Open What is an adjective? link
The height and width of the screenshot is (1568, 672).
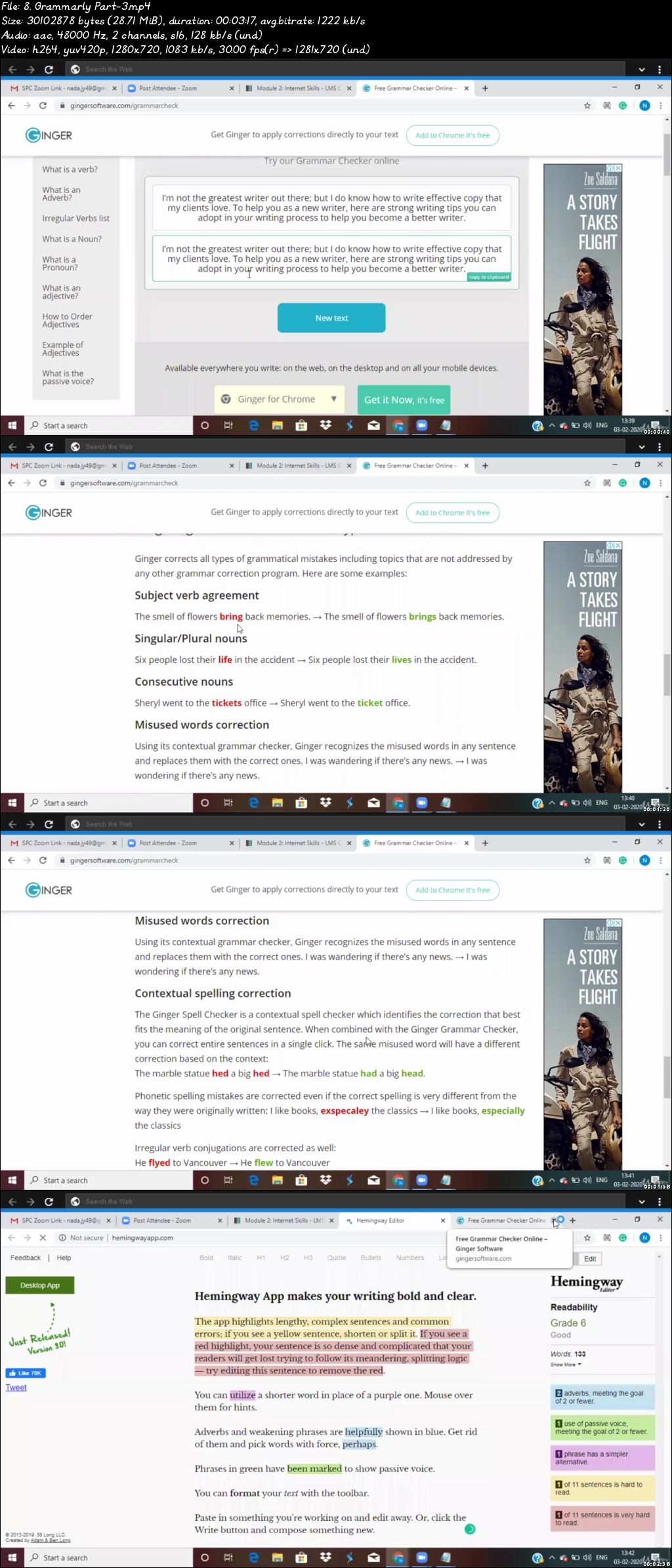coord(62,292)
